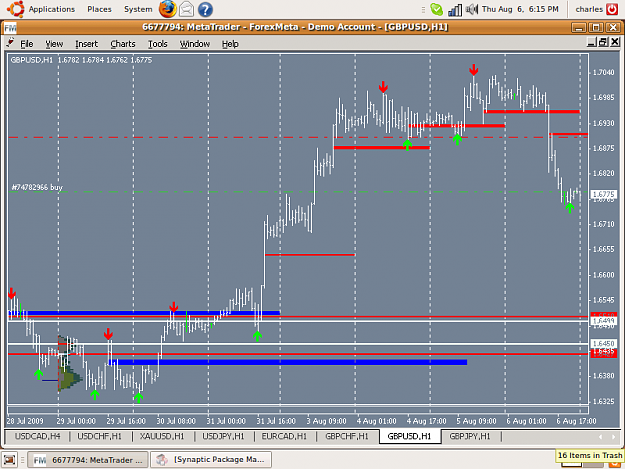Launch Firefox from the top panel
The image size is (625, 469).
tap(167, 9)
